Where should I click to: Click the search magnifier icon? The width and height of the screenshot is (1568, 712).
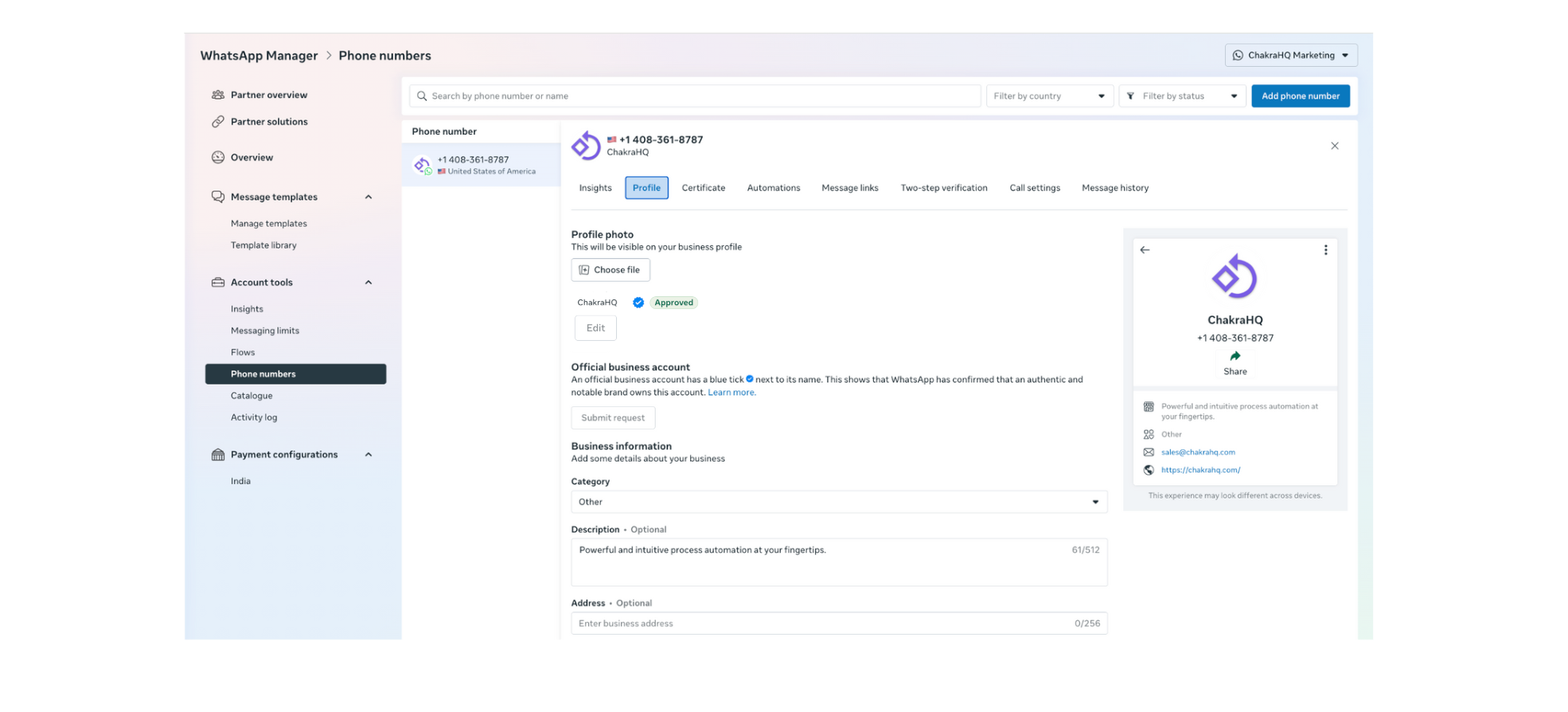click(x=422, y=96)
